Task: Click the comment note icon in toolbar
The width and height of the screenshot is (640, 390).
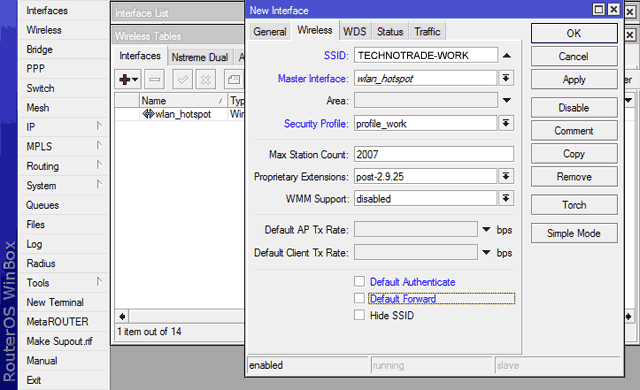Action: (234, 80)
